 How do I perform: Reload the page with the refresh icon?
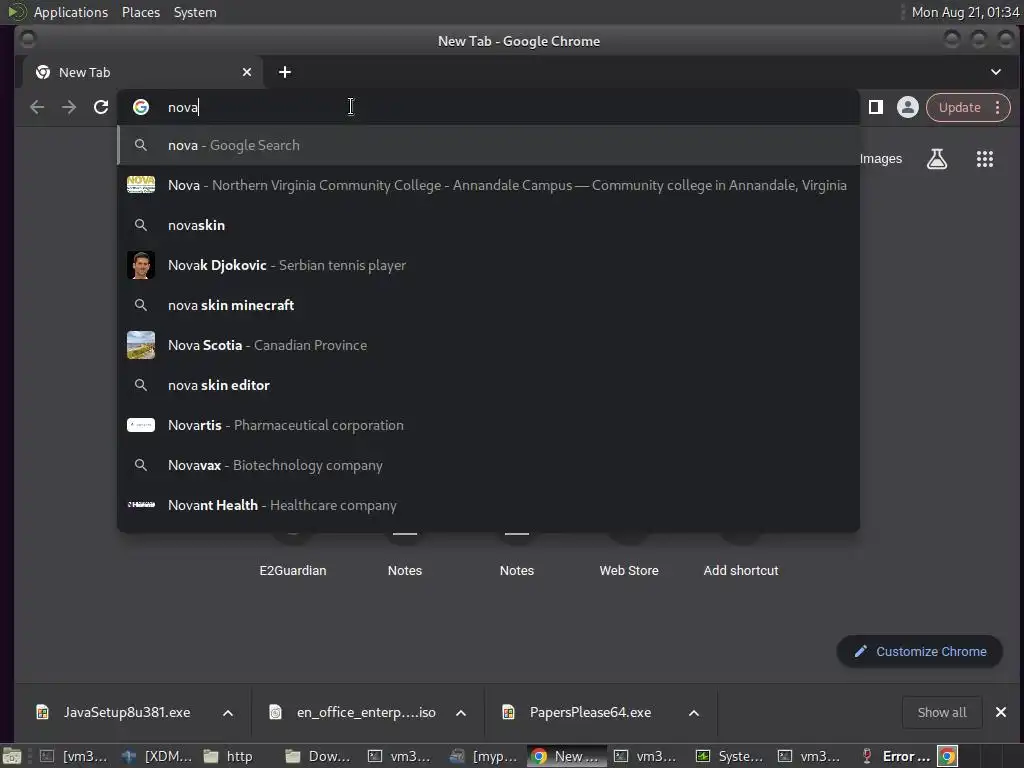click(x=101, y=107)
